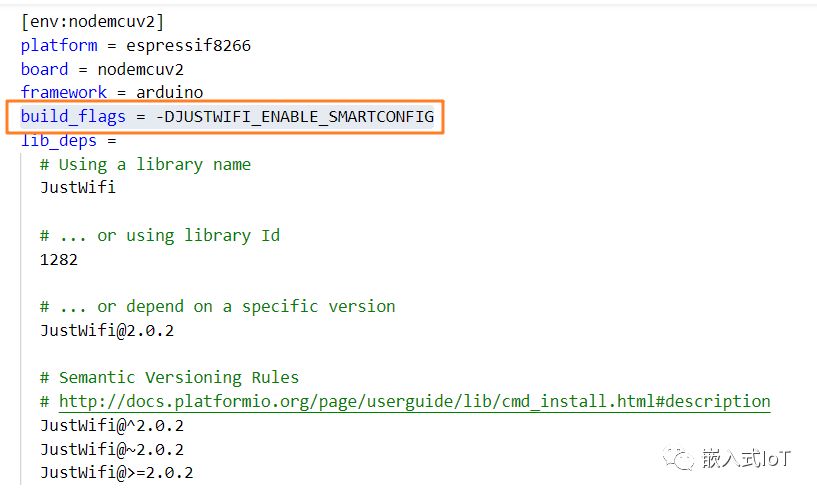The width and height of the screenshot is (817, 494).
Task: Select the JustWifi@^2.0.2 dependency line
Action: click(x=112, y=425)
